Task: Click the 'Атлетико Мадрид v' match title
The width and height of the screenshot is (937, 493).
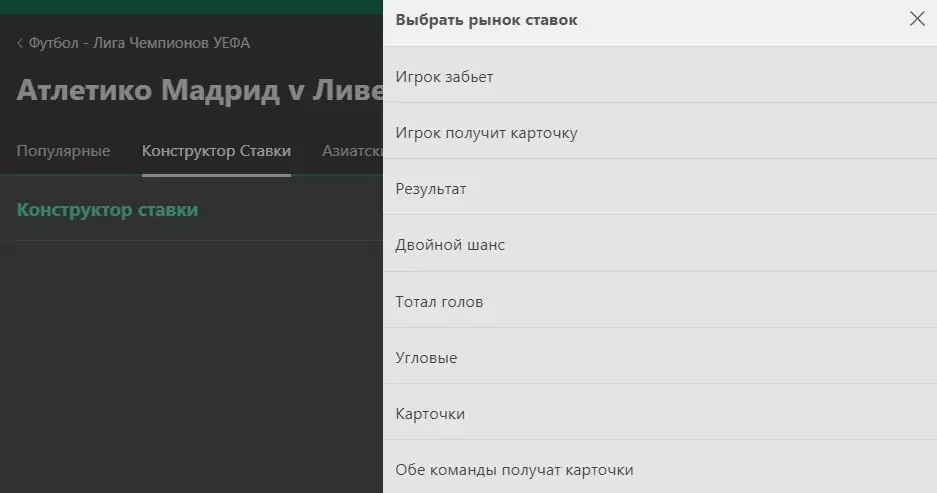Action: [x=200, y=90]
